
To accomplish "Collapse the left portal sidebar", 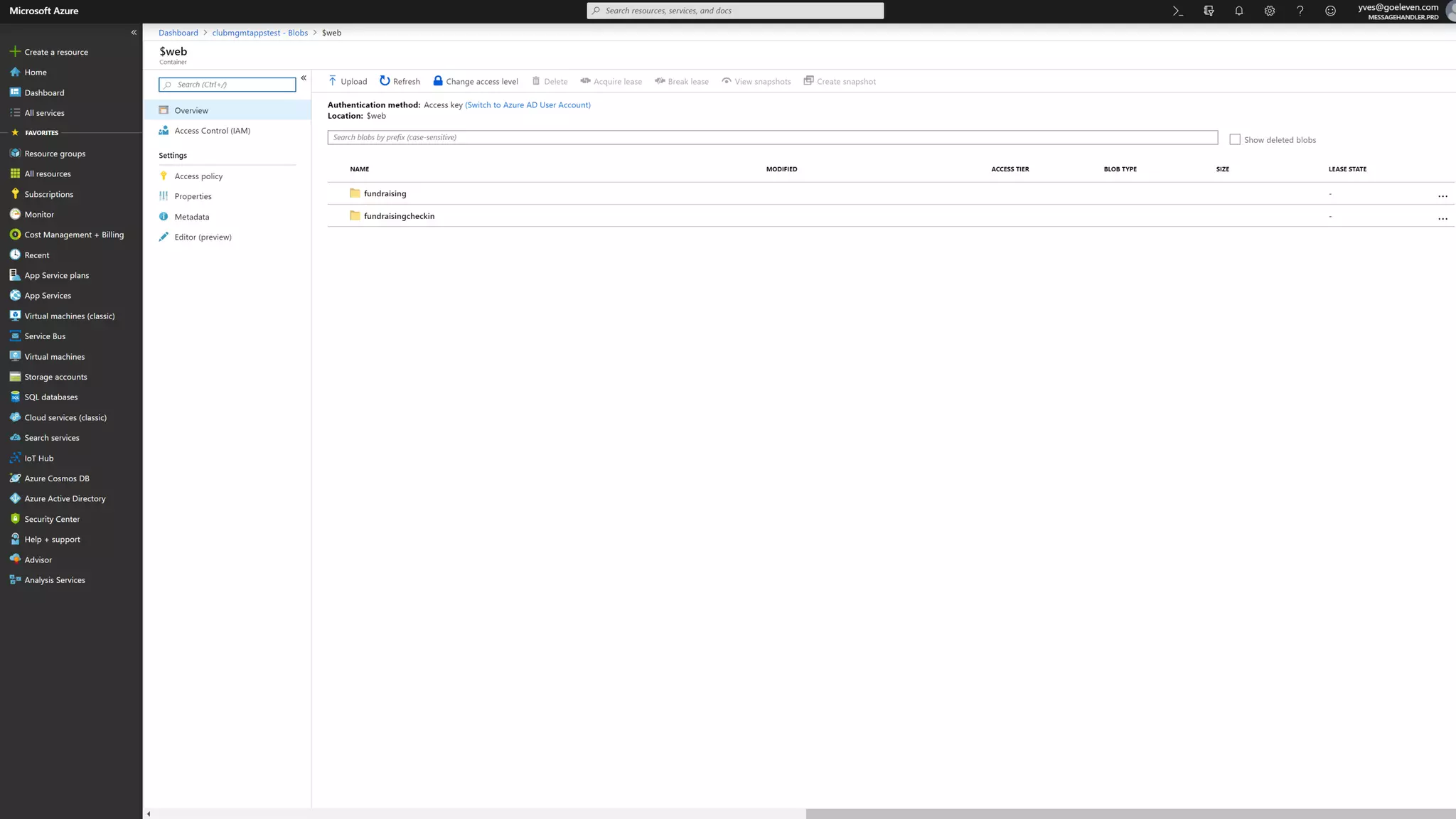I will tap(134, 33).
